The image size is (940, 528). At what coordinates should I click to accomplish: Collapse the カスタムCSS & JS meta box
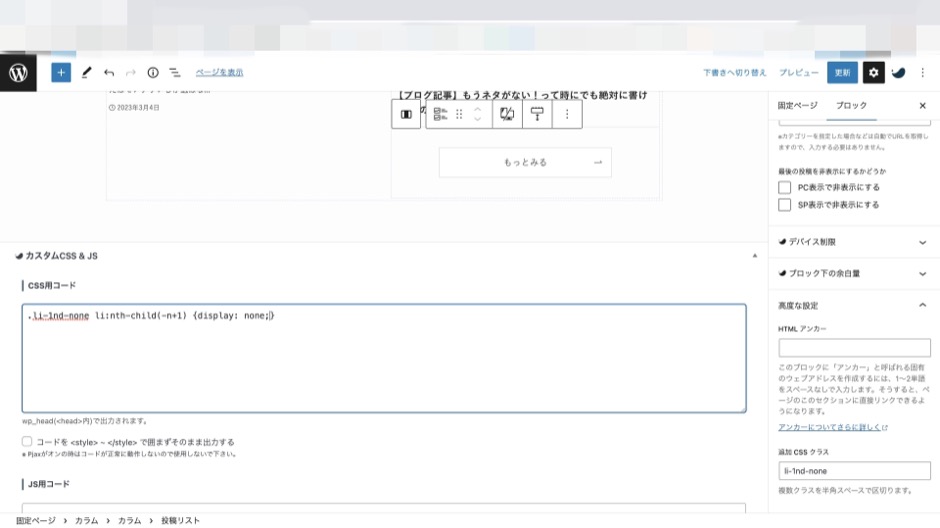tap(755, 256)
